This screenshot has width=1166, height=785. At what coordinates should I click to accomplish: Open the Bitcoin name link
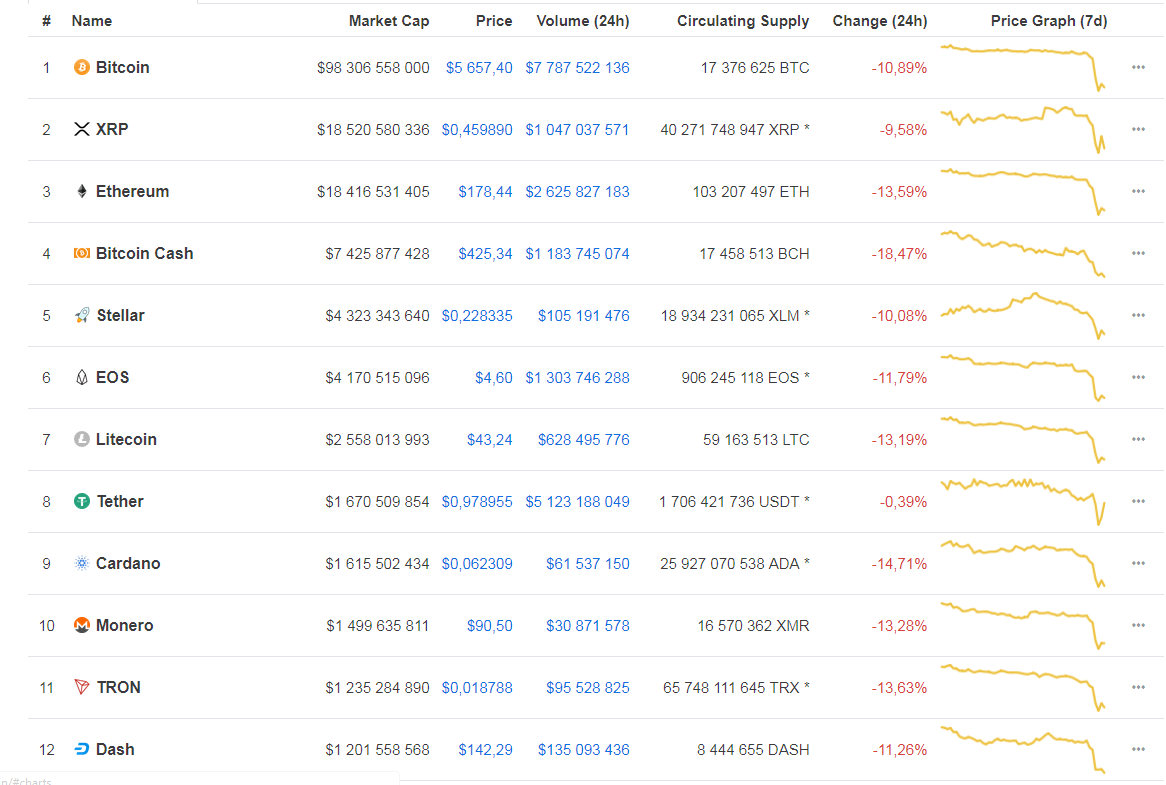(123, 68)
